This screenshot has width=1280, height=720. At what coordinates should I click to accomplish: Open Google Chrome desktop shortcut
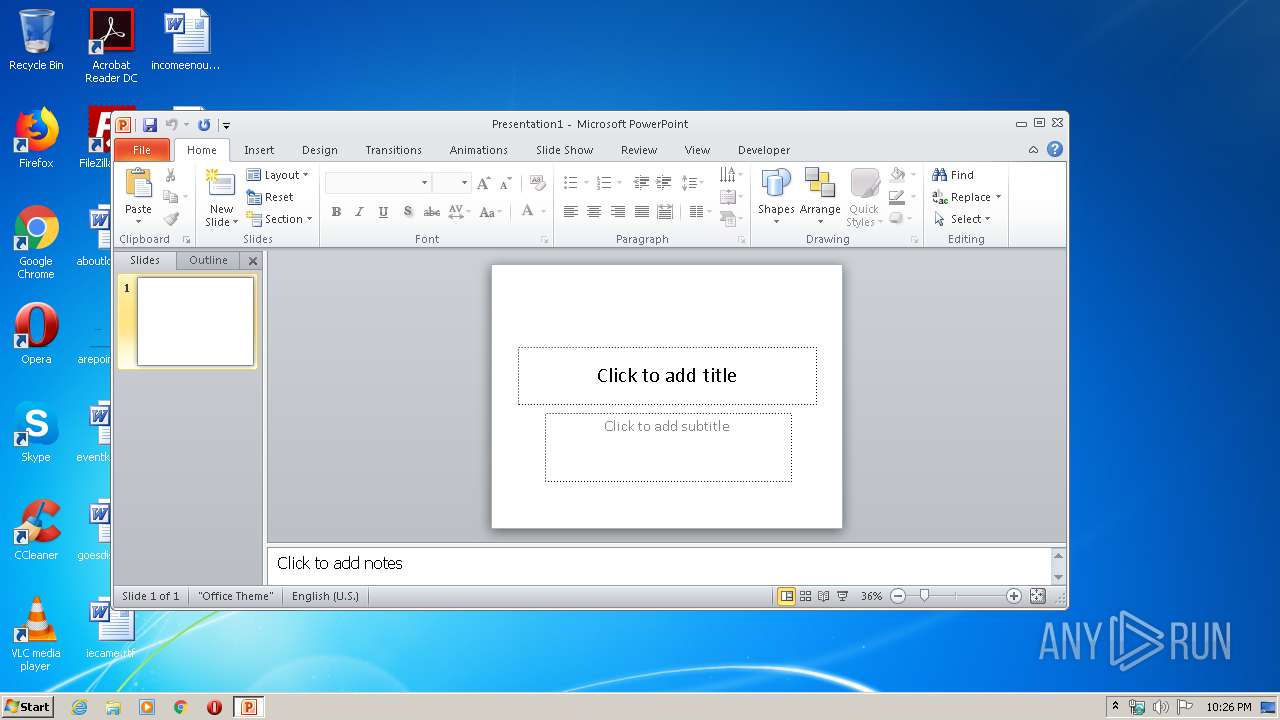(x=36, y=243)
